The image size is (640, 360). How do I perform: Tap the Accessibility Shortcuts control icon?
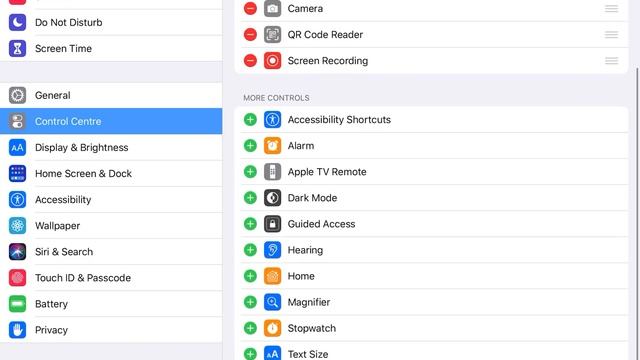point(272,120)
